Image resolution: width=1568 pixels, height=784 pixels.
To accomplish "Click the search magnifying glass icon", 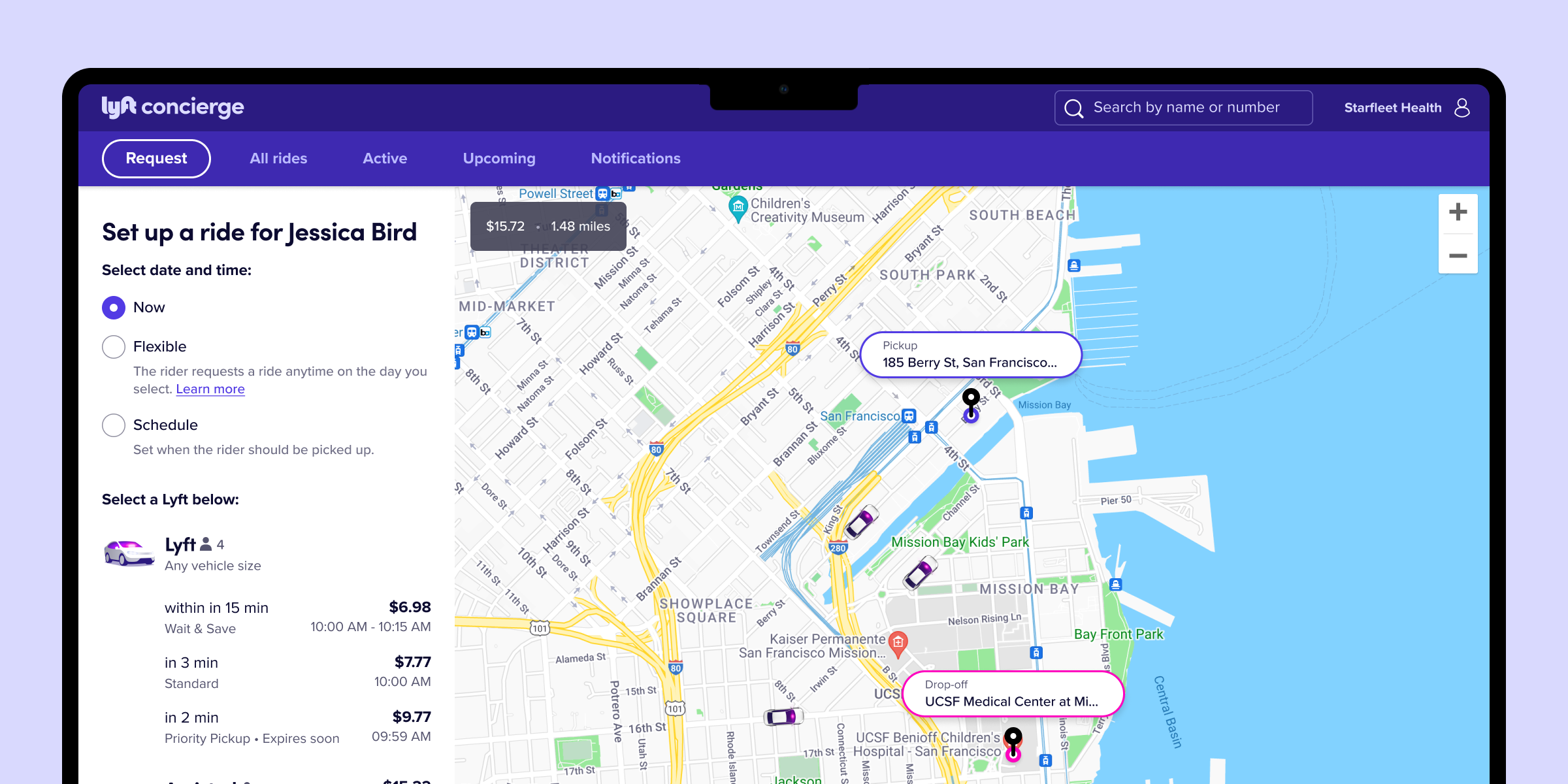I will [x=1073, y=108].
